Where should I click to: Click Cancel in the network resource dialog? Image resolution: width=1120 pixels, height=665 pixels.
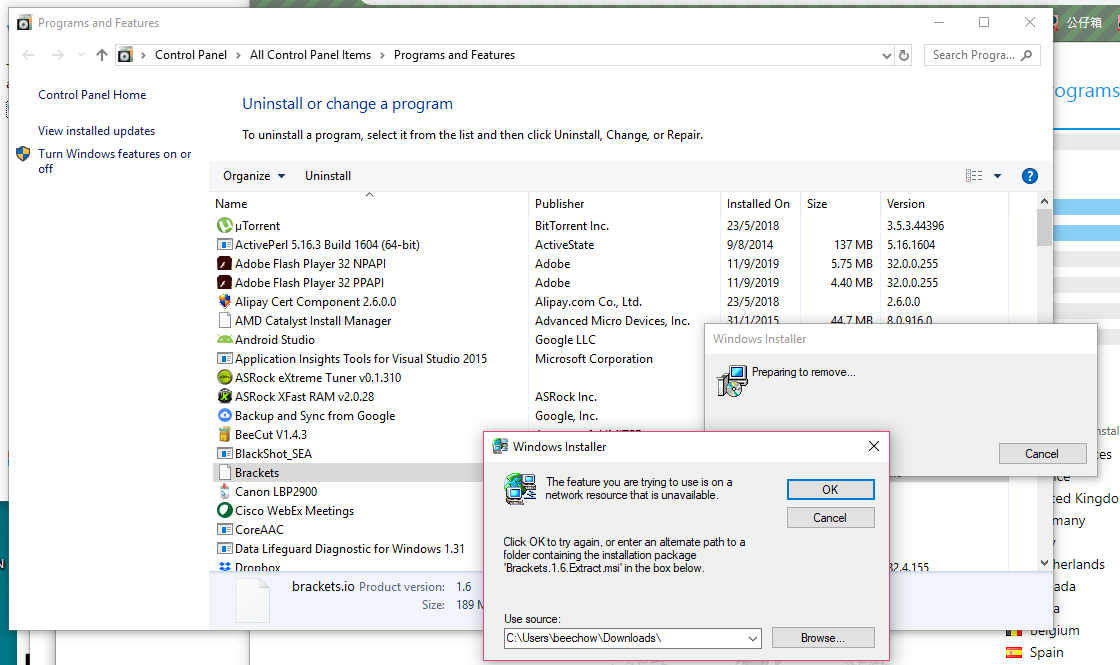(x=831, y=518)
